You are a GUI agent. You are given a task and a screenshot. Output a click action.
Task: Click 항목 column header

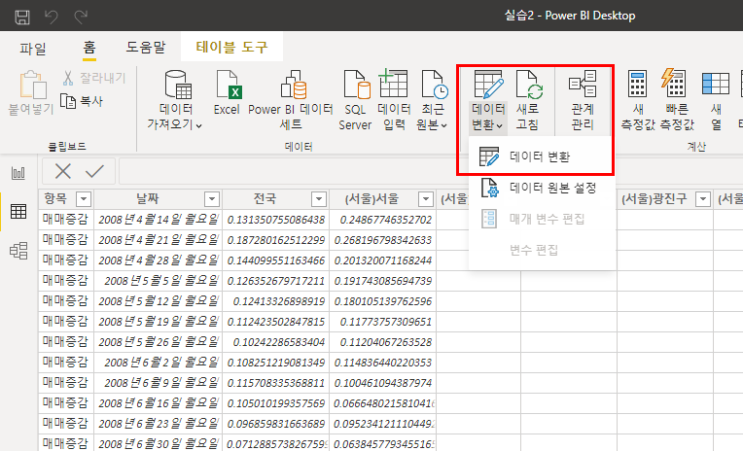(x=66, y=199)
